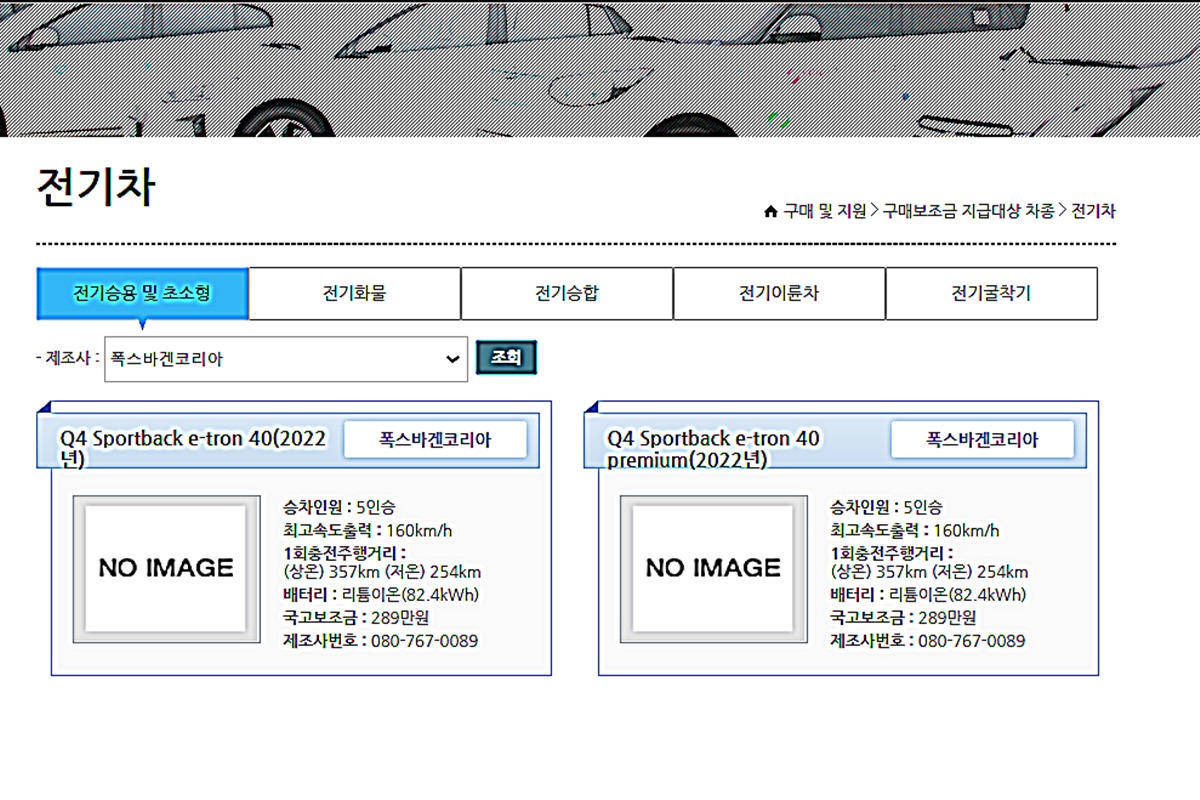Click title Q4 Sportback e-tron 40 premium(2022년)

(x=713, y=449)
